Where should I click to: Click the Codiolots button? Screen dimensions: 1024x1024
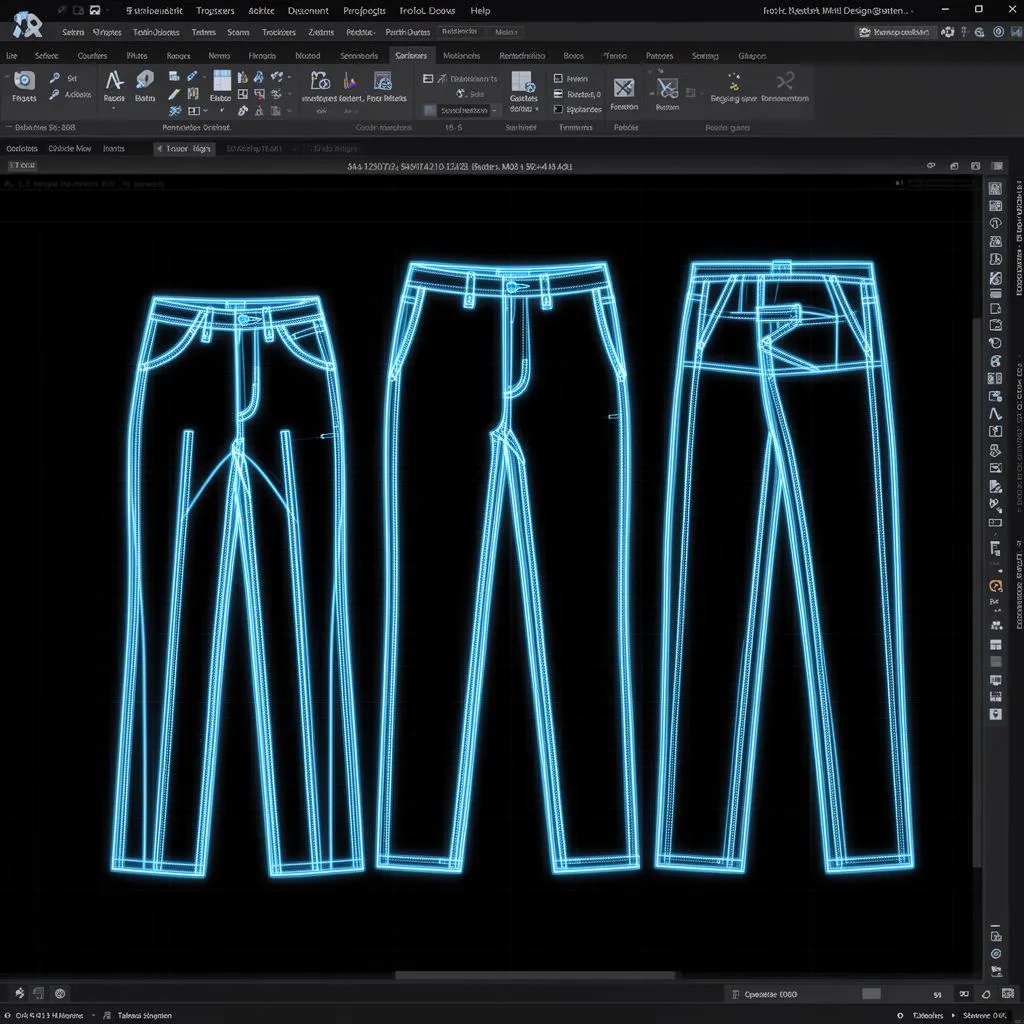click(x=22, y=149)
